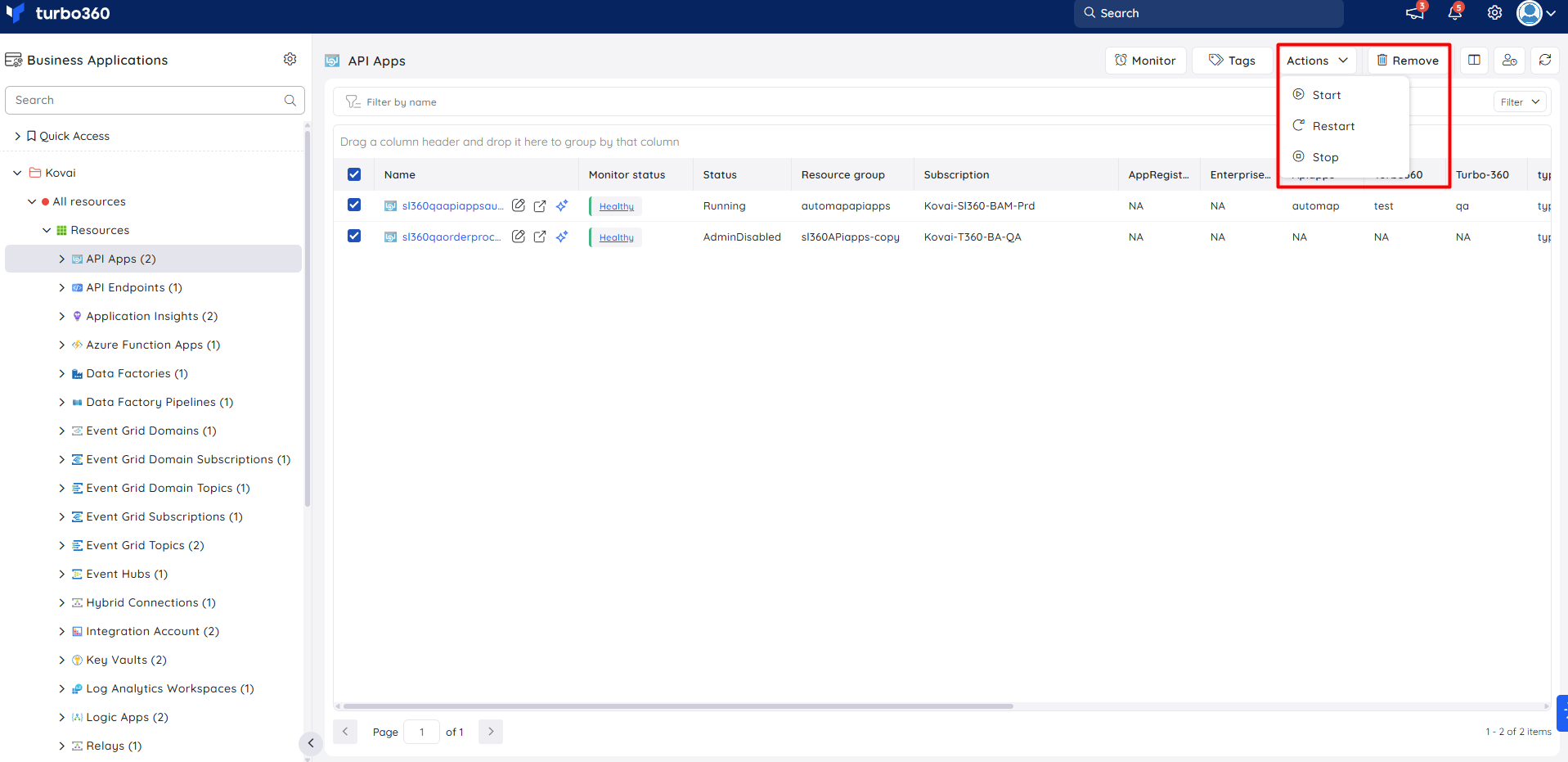Sort by the Resource group column
The width and height of the screenshot is (1568, 762).
(x=842, y=174)
